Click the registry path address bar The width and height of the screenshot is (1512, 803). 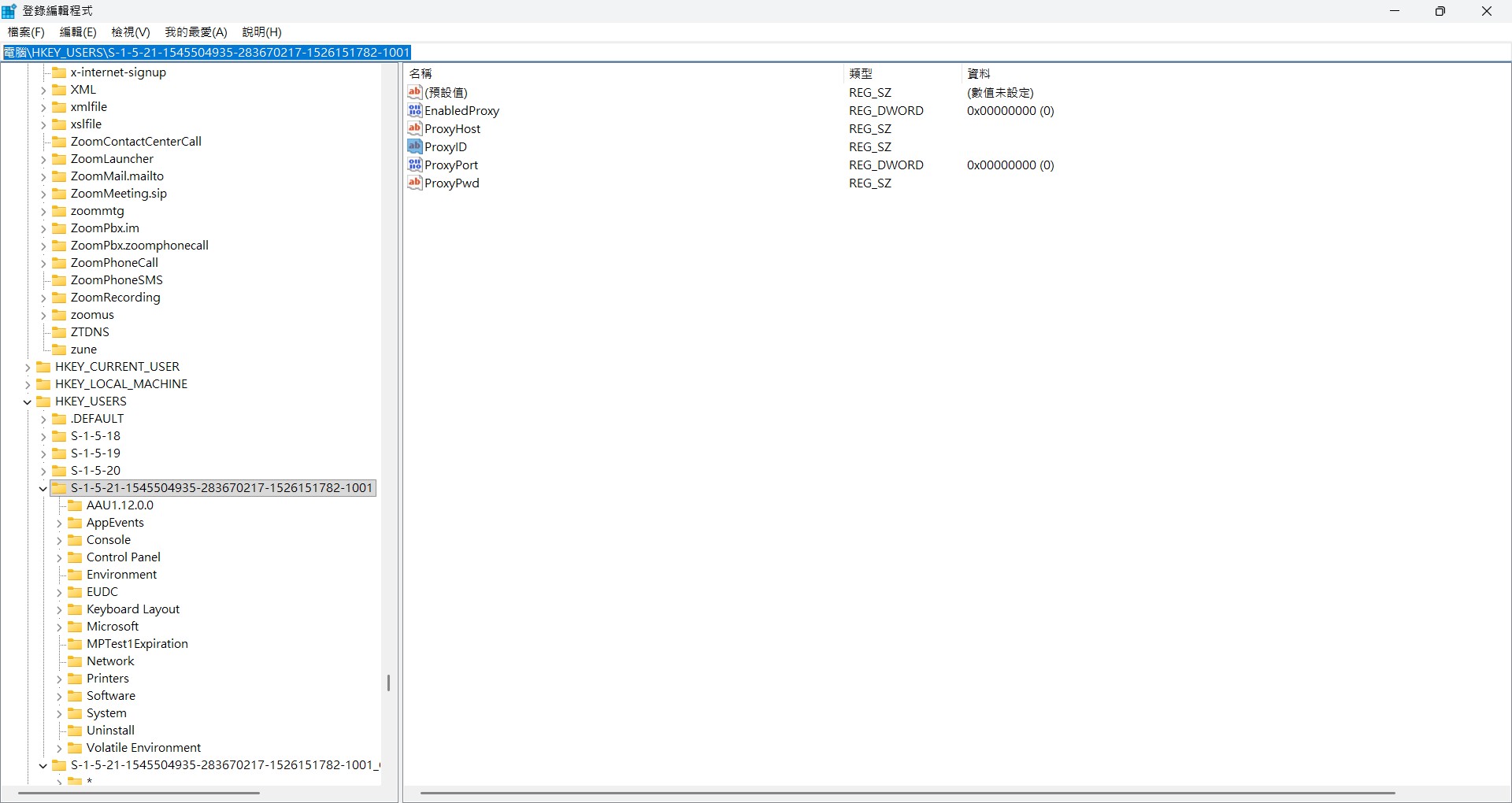(755, 52)
